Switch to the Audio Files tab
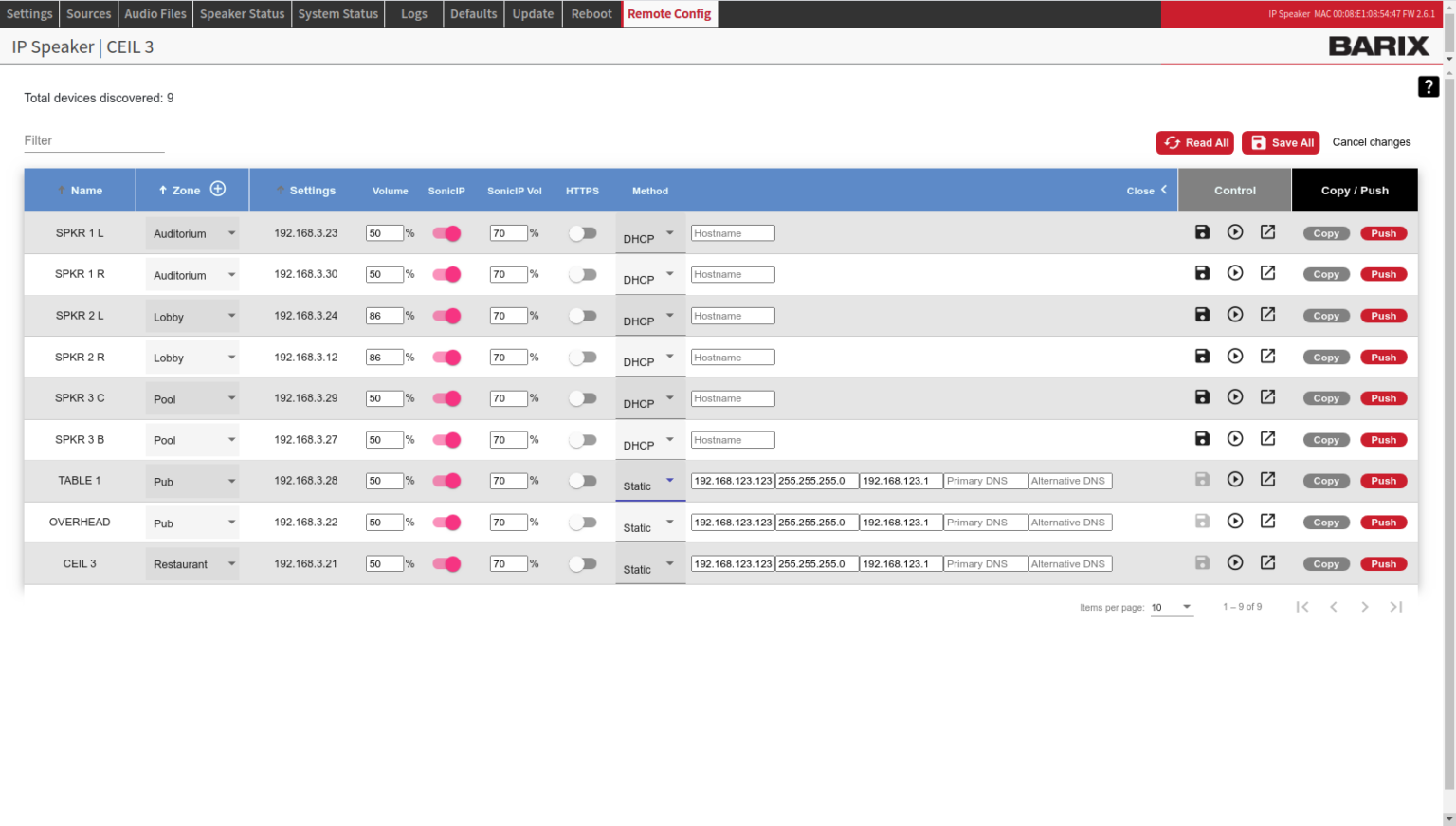Image resolution: width=1456 pixels, height=826 pixels. (x=155, y=14)
